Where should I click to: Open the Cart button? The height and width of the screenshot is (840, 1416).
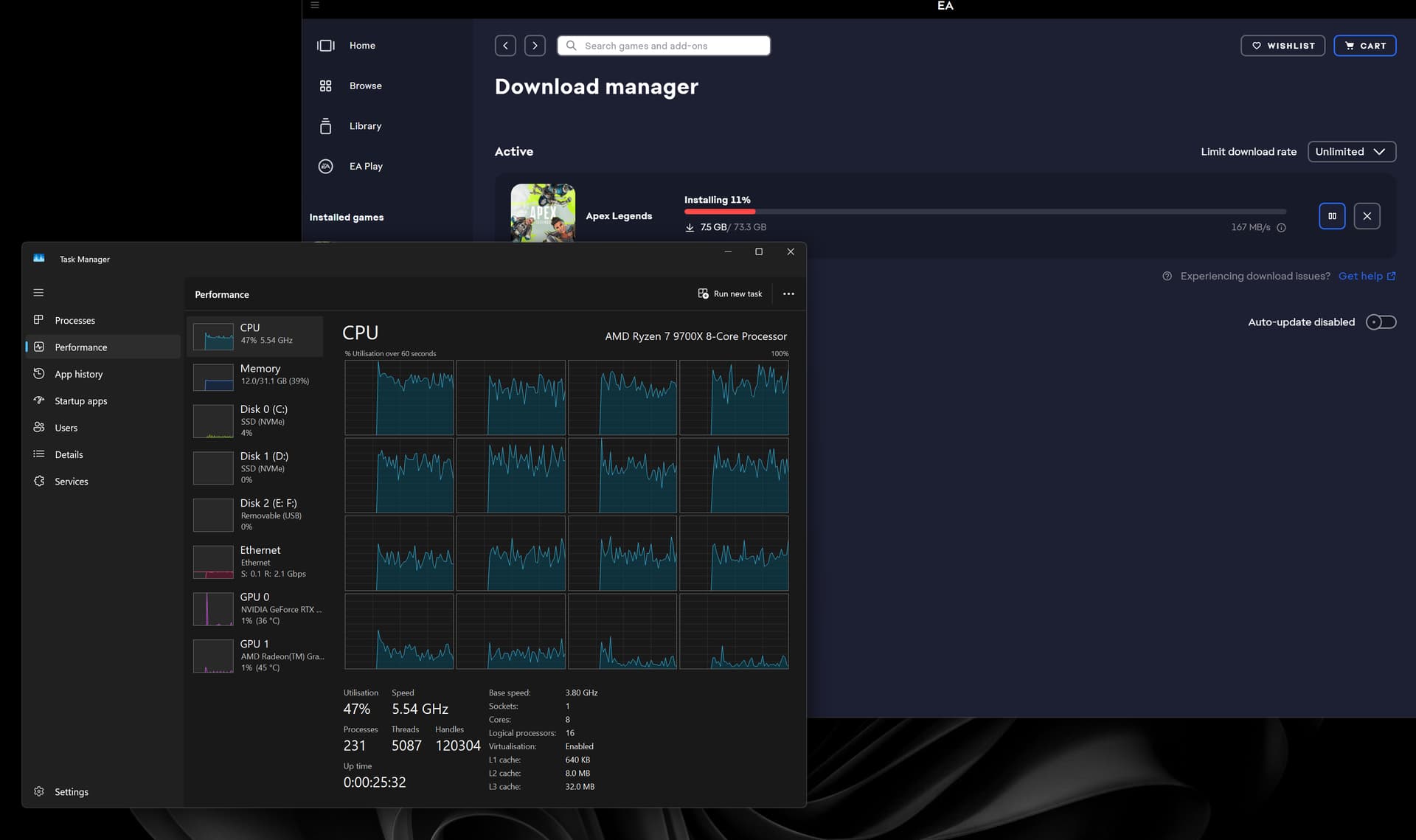(1364, 46)
